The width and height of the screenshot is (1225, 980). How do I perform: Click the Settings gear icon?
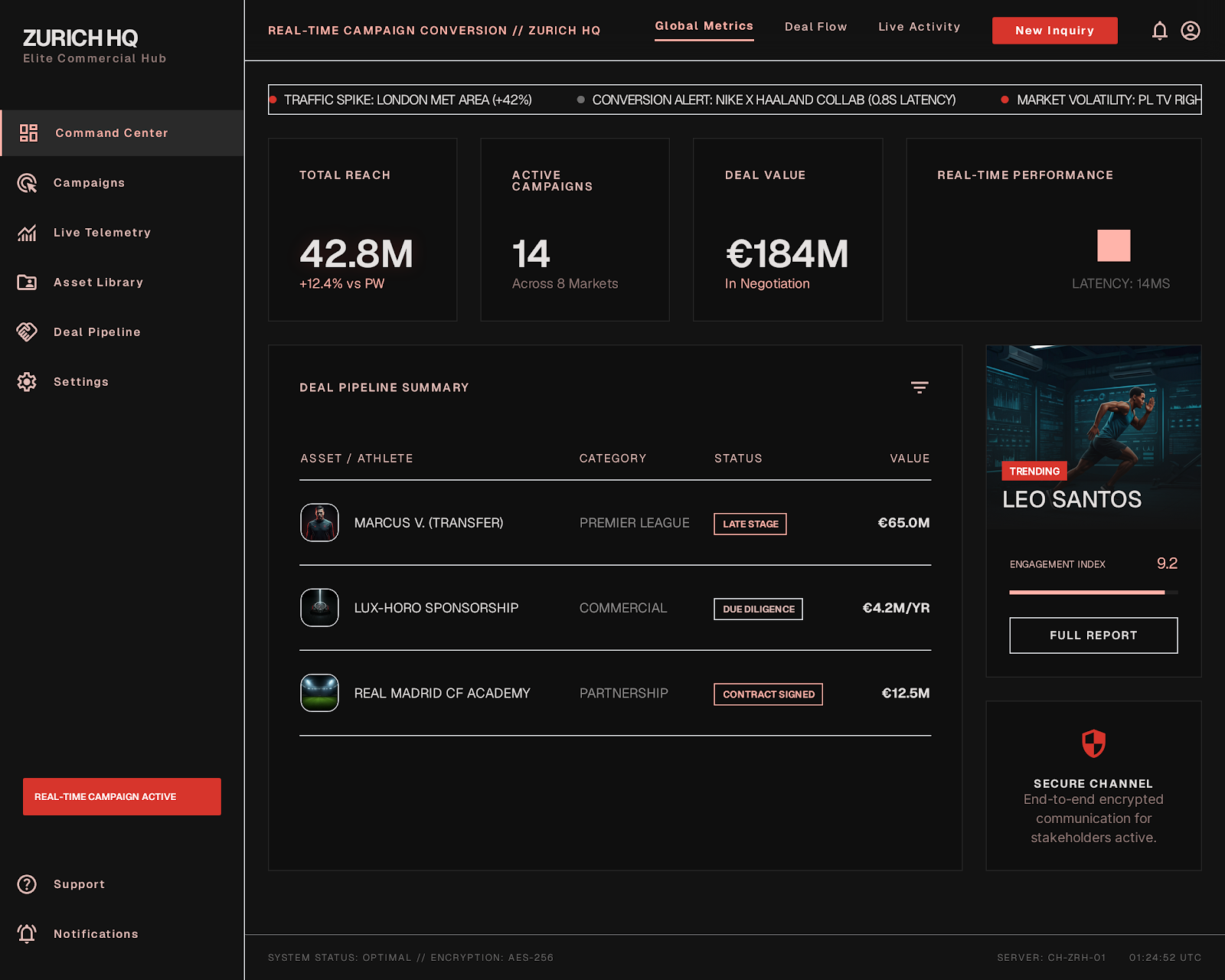click(27, 382)
